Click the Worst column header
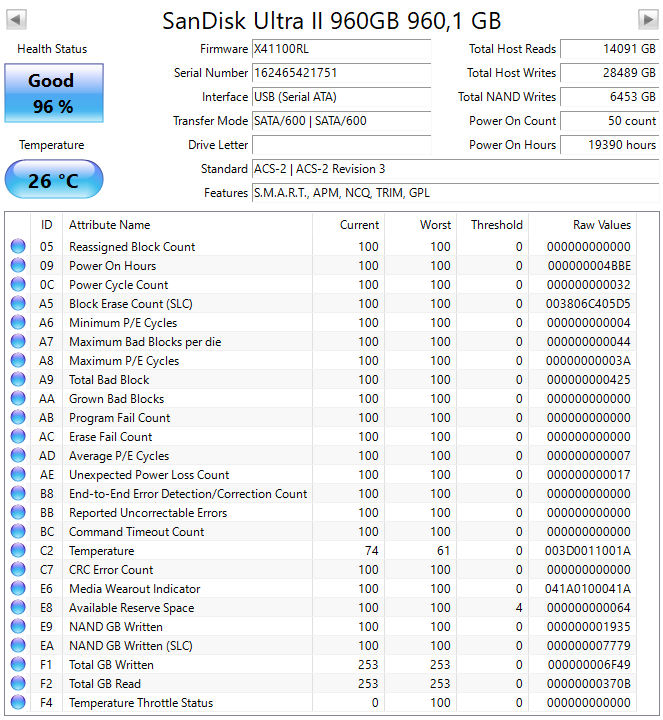663x720 pixels. tap(421, 225)
